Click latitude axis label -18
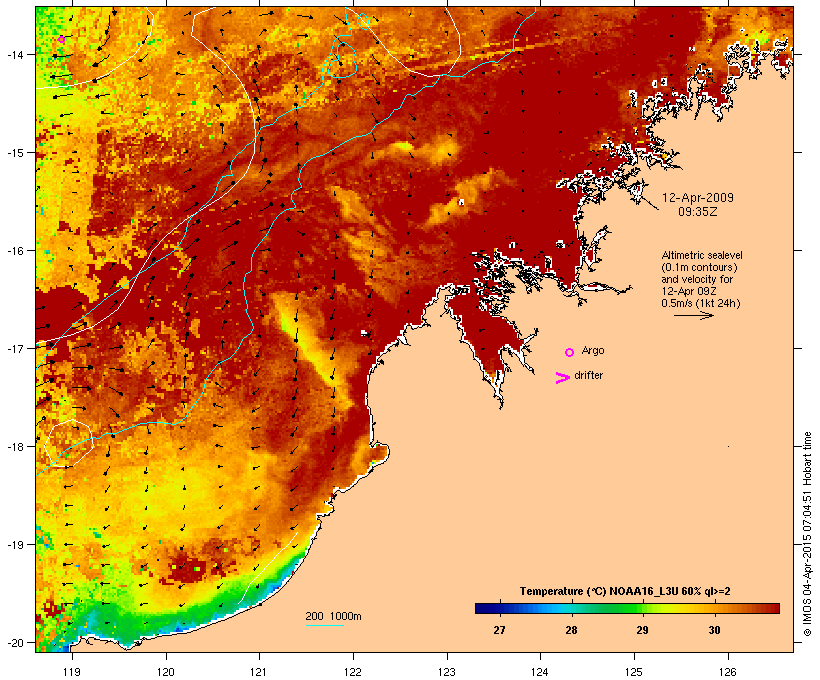Image resolution: width=820 pixels, height=680 pixels. click(x=16, y=446)
